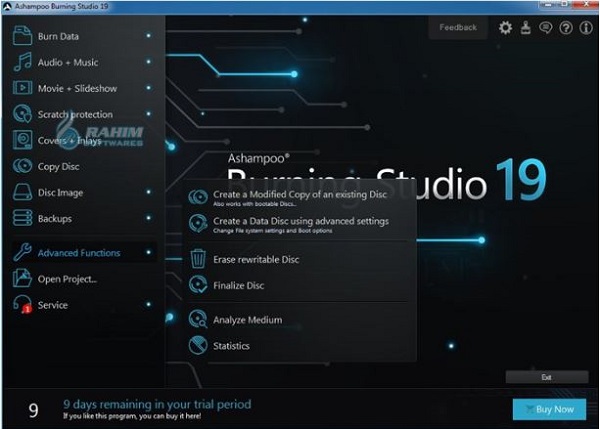Click the speech bubble icon in top bar

coord(546,28)
